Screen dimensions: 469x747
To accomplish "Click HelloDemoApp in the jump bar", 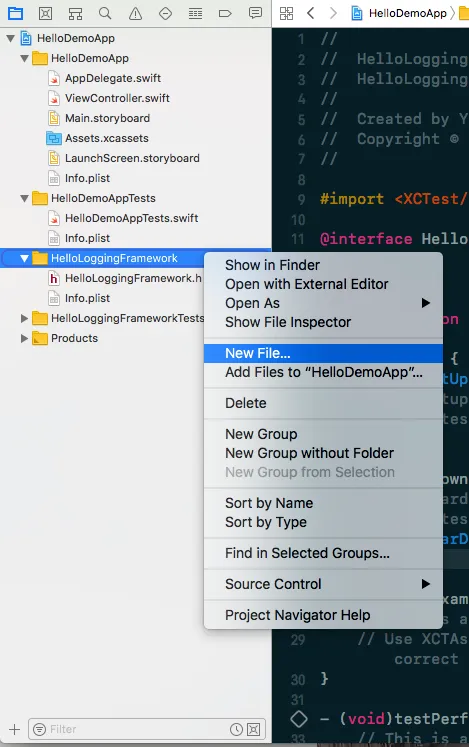I will tap(408, 13).
